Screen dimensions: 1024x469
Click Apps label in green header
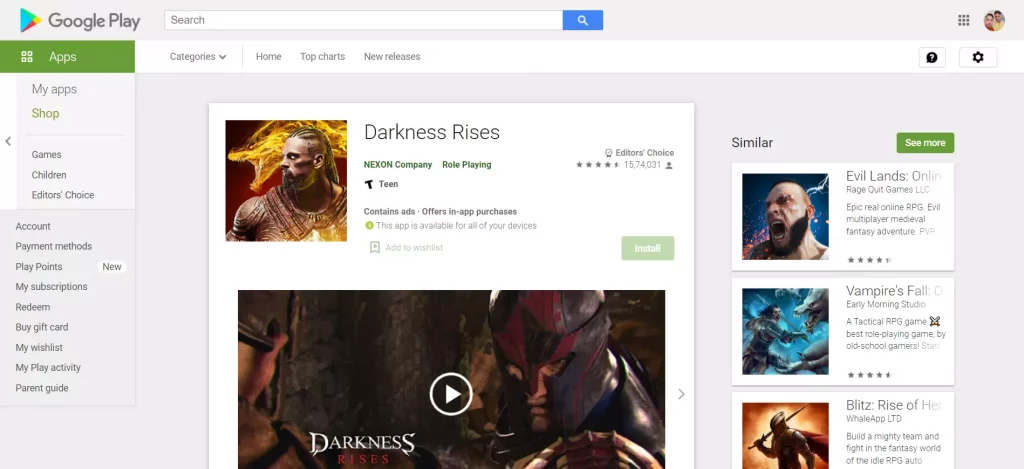(63, 57)
